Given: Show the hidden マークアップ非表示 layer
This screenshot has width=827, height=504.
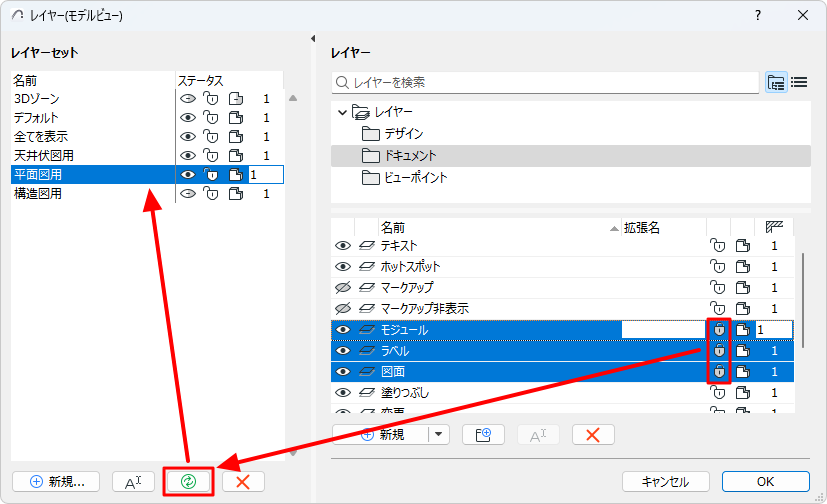Looking at the screenshot, I should [x=343, y=308].
